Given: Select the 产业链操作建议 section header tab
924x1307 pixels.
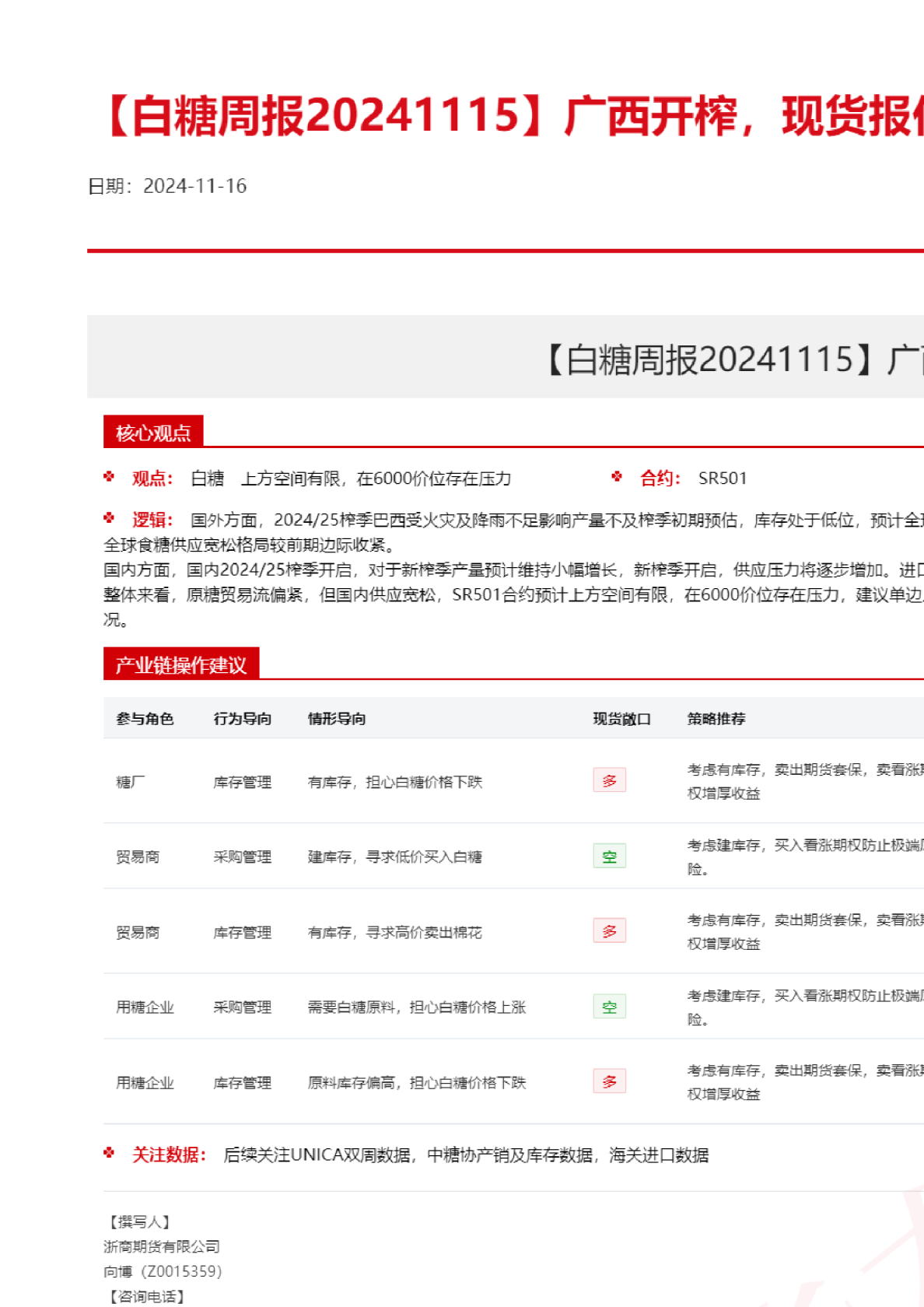Looking at the screenshot, I should [x=180, y=664].
